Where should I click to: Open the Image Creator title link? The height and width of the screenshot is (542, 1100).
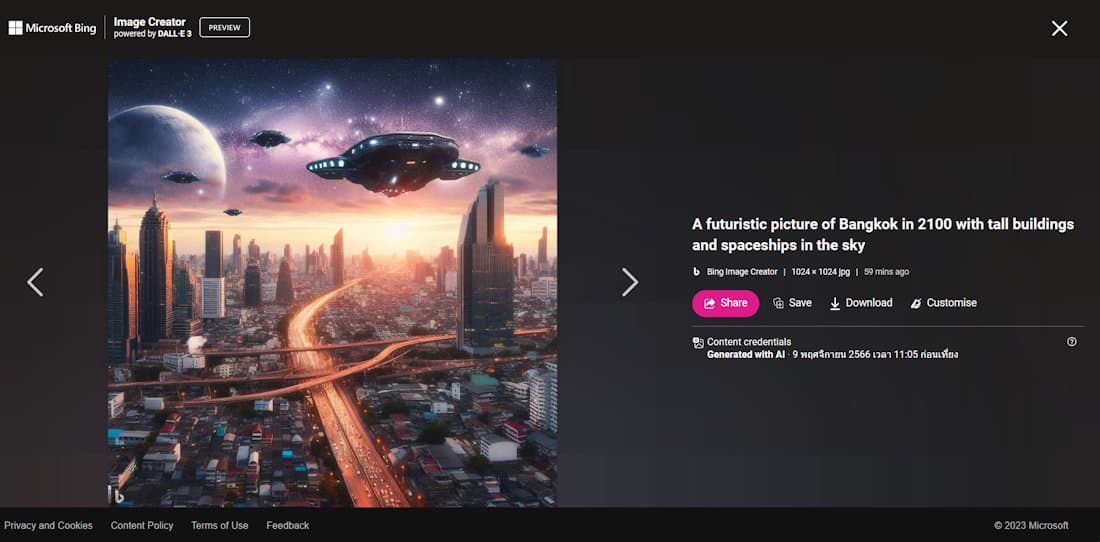coord(149,22)
